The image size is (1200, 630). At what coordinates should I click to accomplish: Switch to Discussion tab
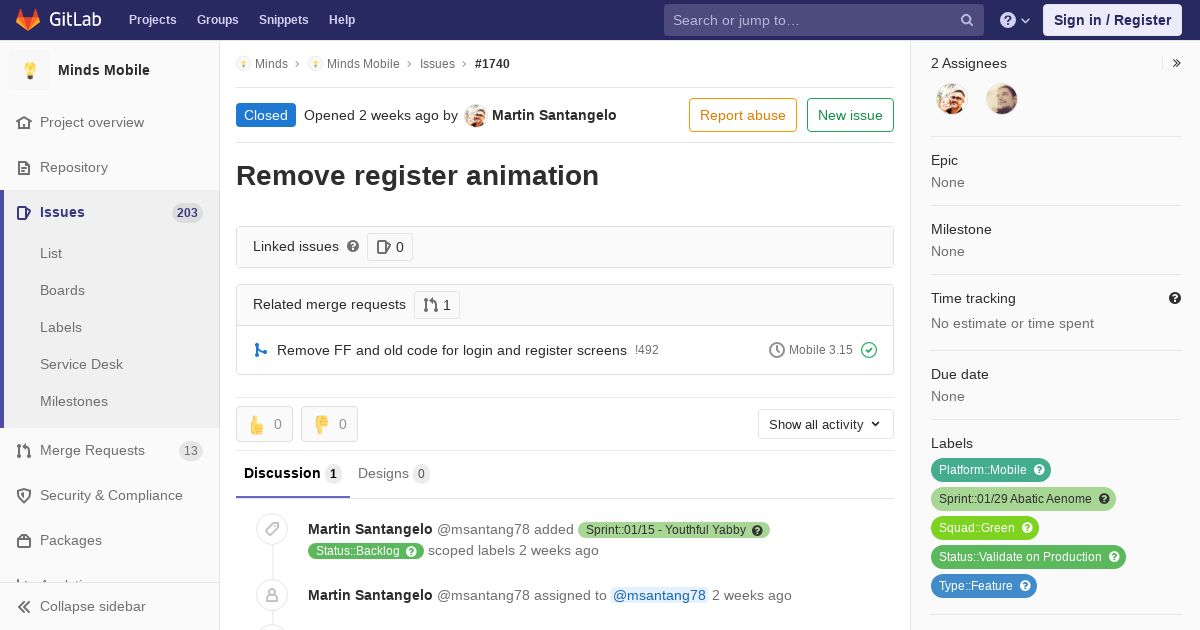pos(293,473)
